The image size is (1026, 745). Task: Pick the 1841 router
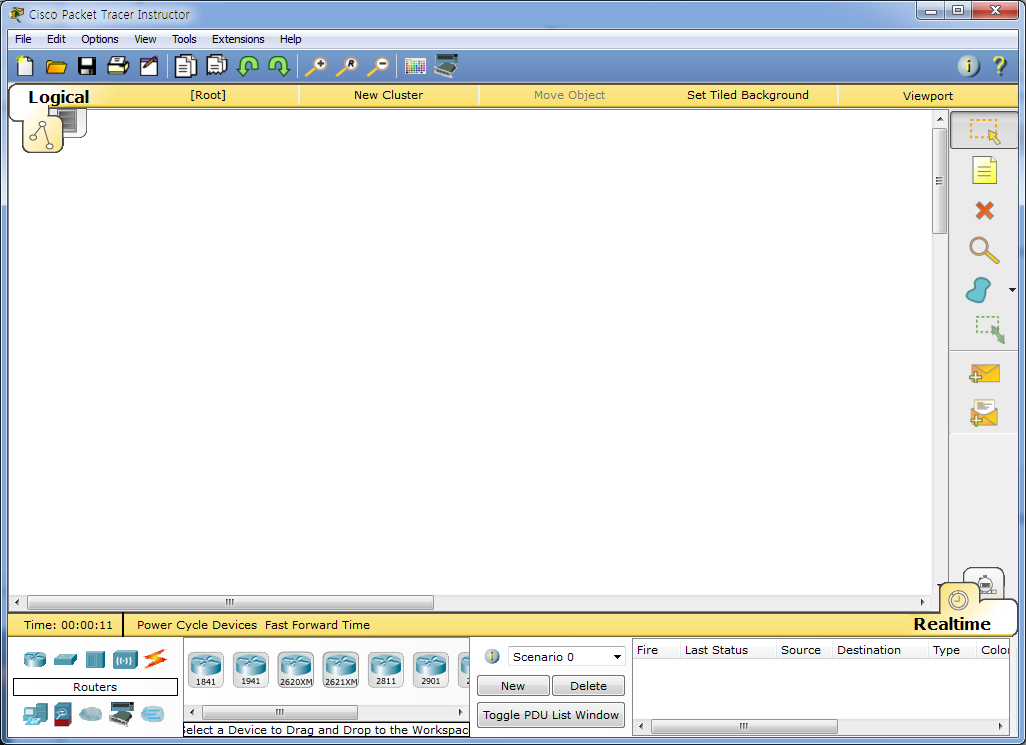205,670
